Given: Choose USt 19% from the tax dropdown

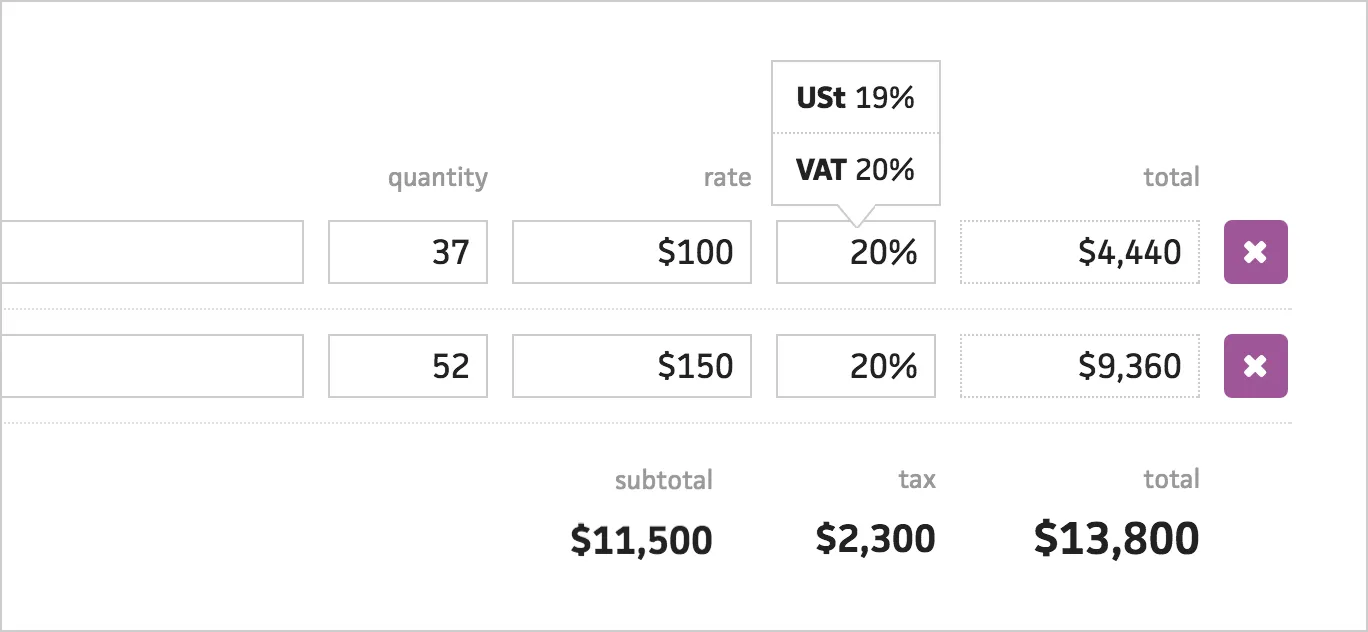Looking at the screenshot, I should (855, 96).
